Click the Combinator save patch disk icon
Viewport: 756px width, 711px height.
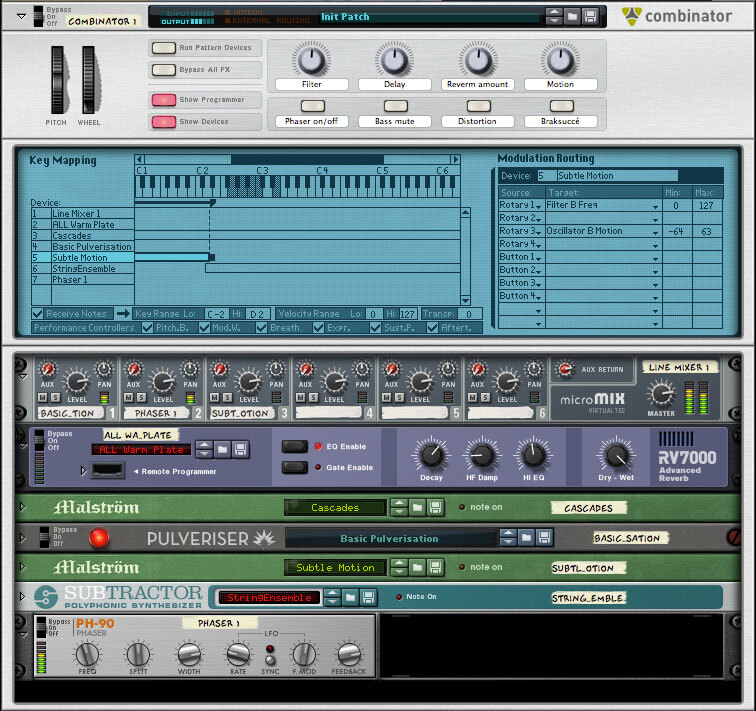tap(590, 17)
